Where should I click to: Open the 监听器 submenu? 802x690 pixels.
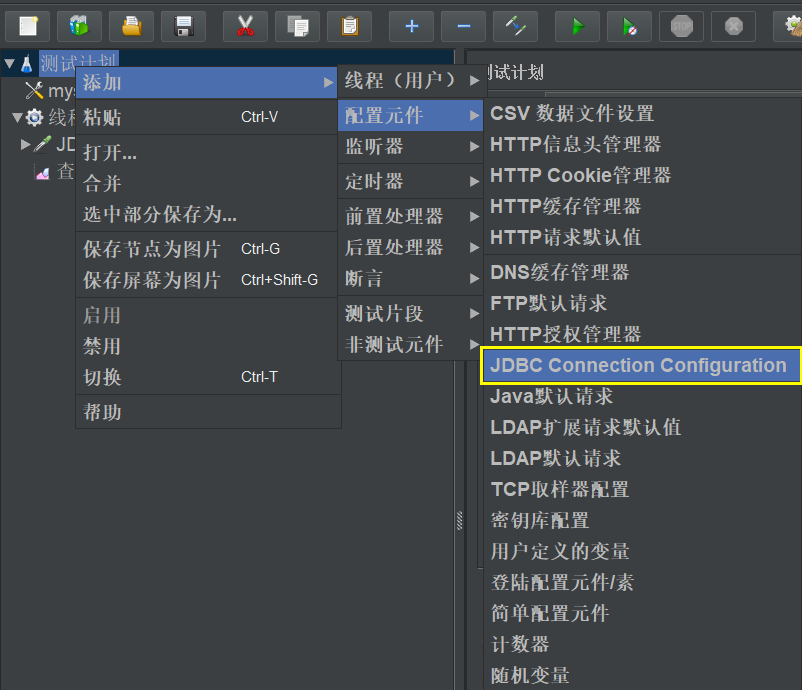[410, 147]
